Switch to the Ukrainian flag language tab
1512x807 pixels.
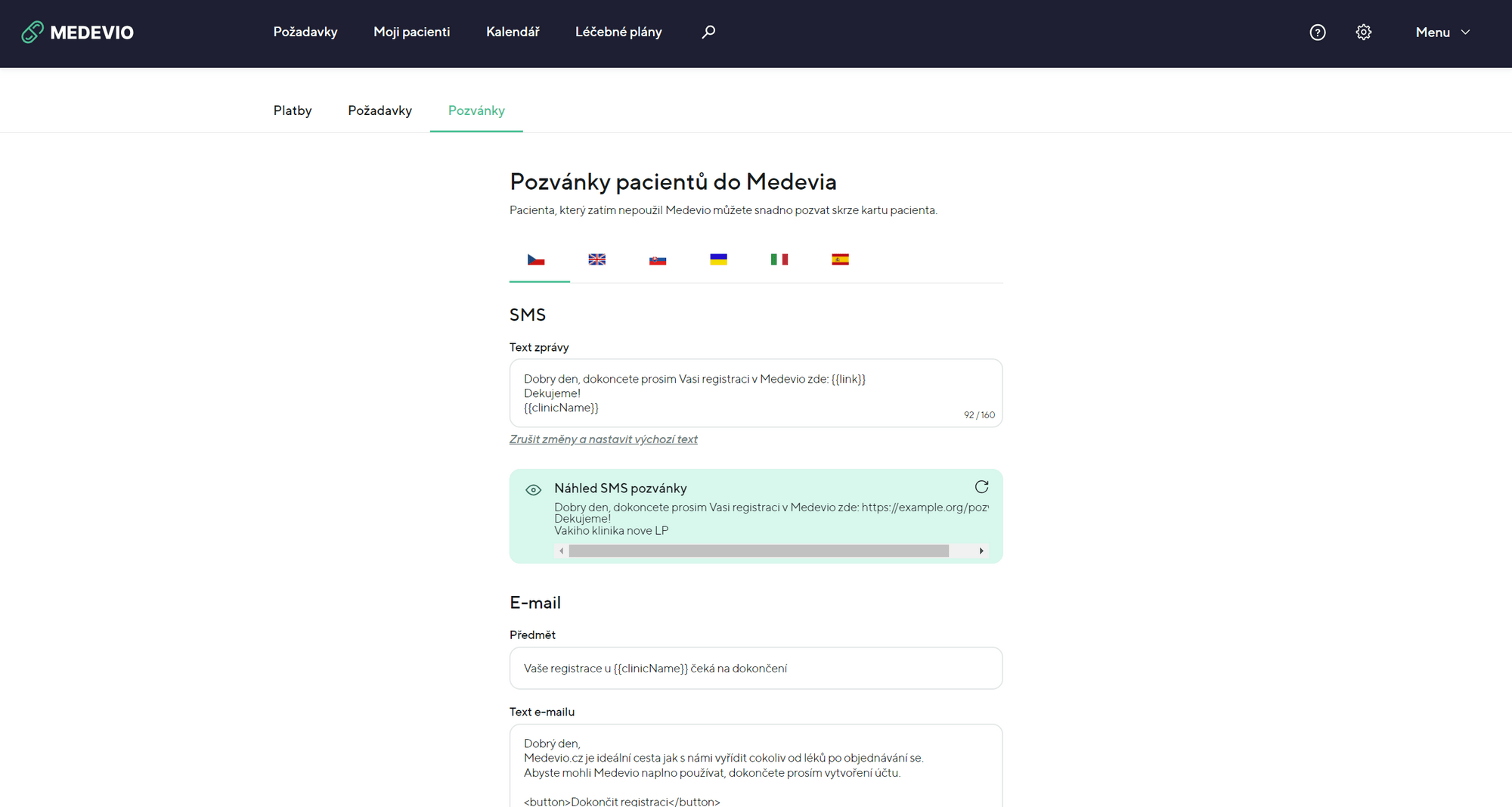point(719,259)
